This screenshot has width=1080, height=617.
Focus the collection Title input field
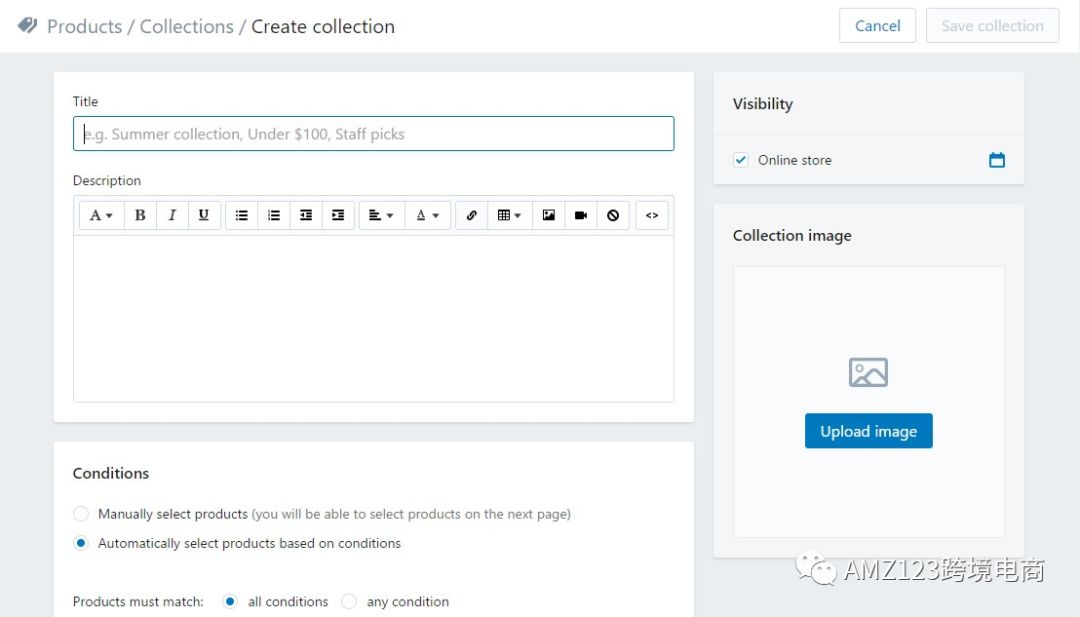[x=373, y=134]
